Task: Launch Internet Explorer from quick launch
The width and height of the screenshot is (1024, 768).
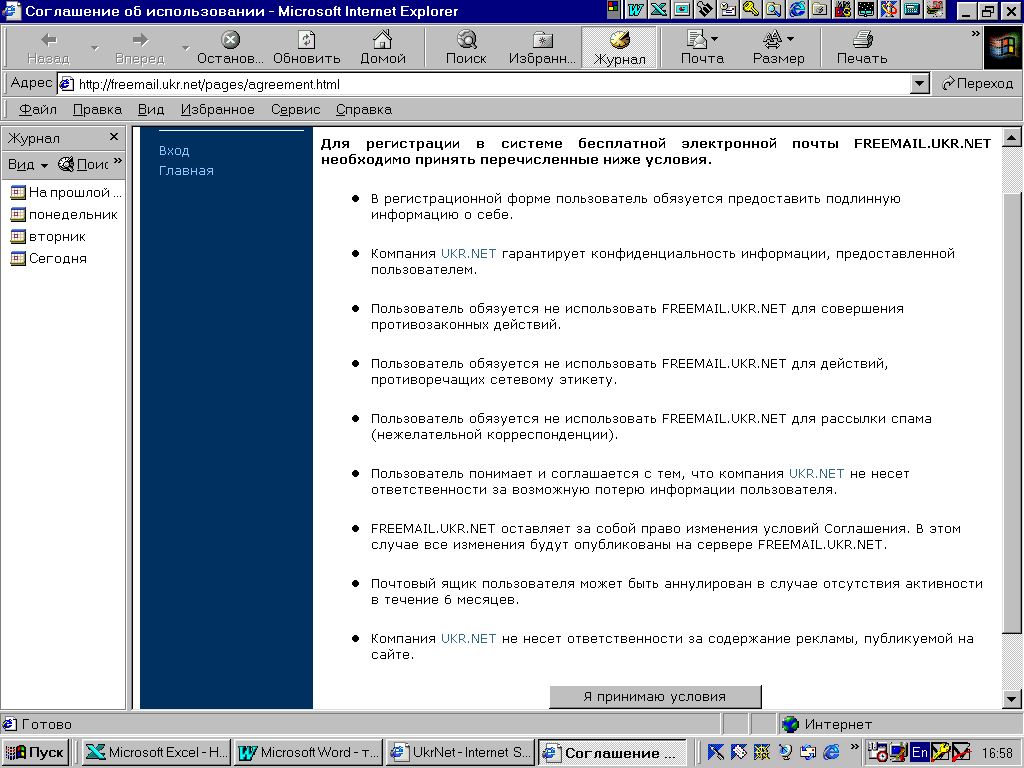Action: 831,752
